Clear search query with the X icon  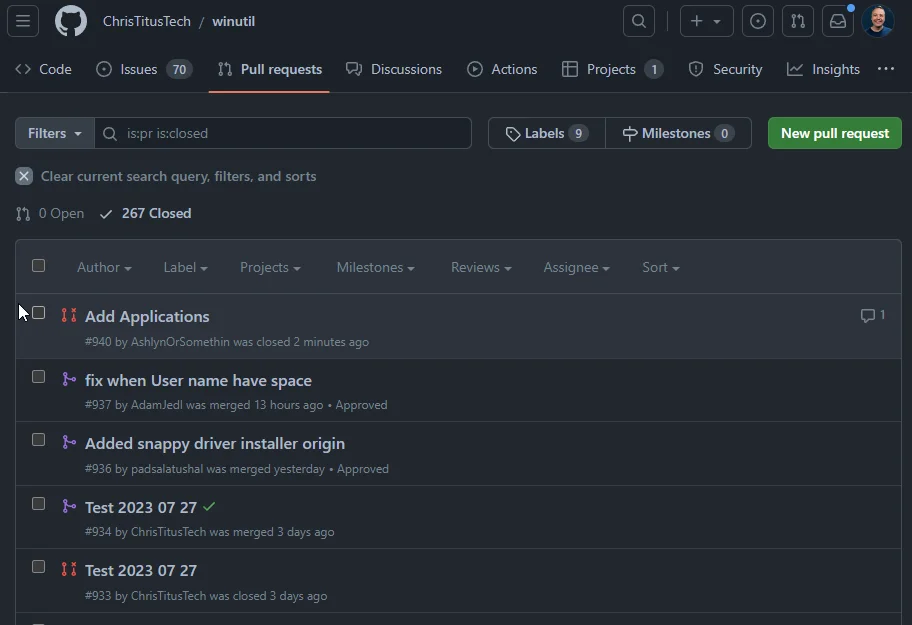pyautogui.click(x=24, y=176)
